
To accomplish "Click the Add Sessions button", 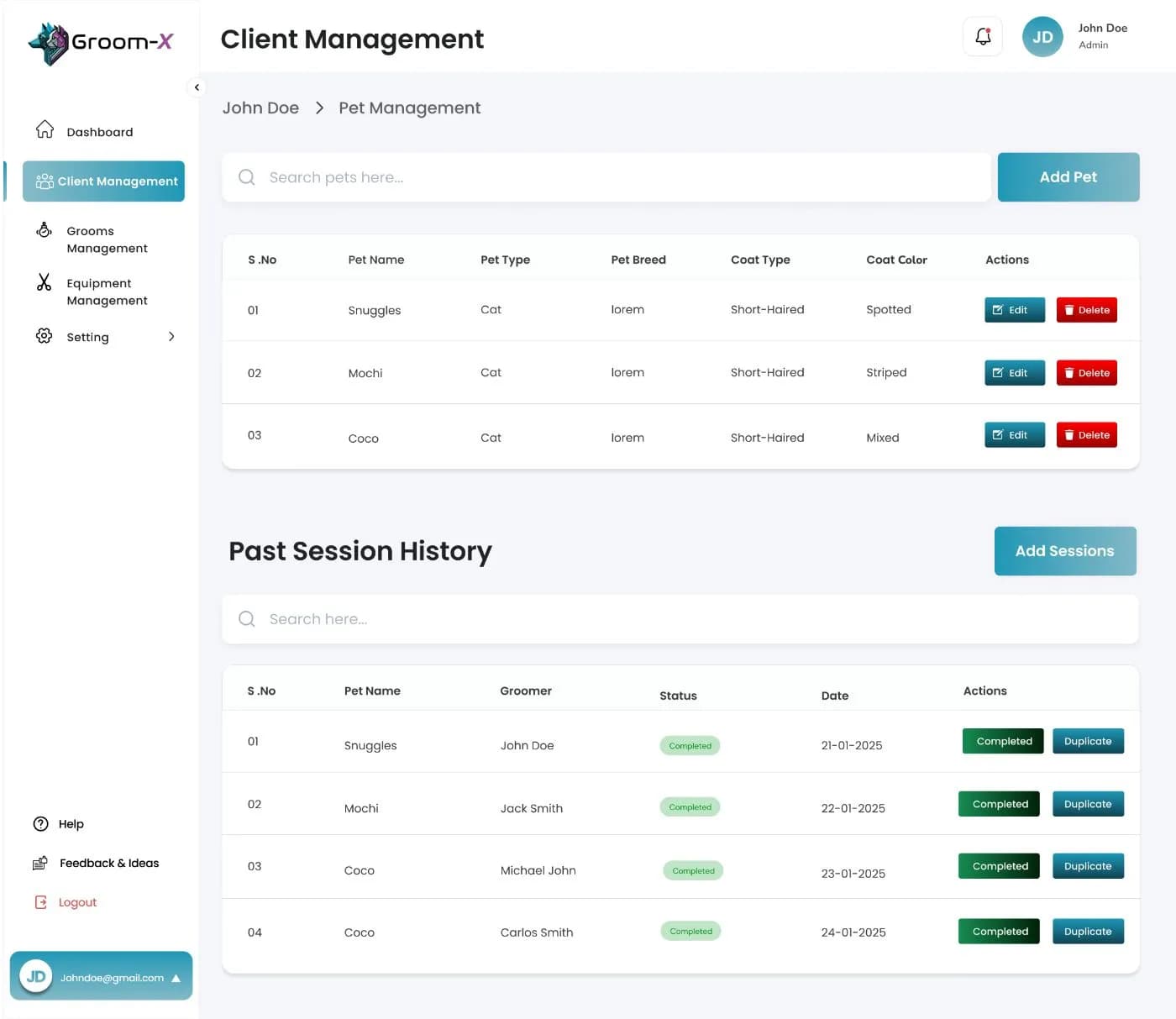I will 1065,551.
